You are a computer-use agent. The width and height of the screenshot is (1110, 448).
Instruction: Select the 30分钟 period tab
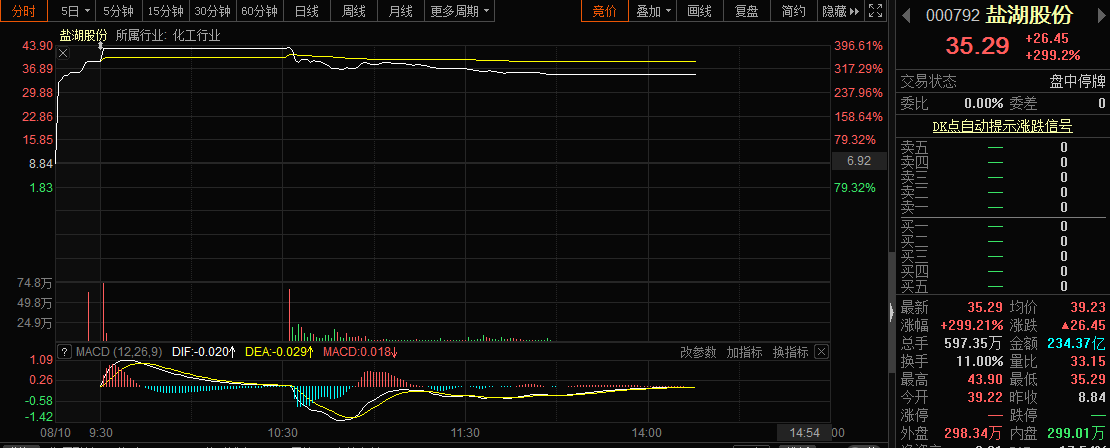pos(212,11)
